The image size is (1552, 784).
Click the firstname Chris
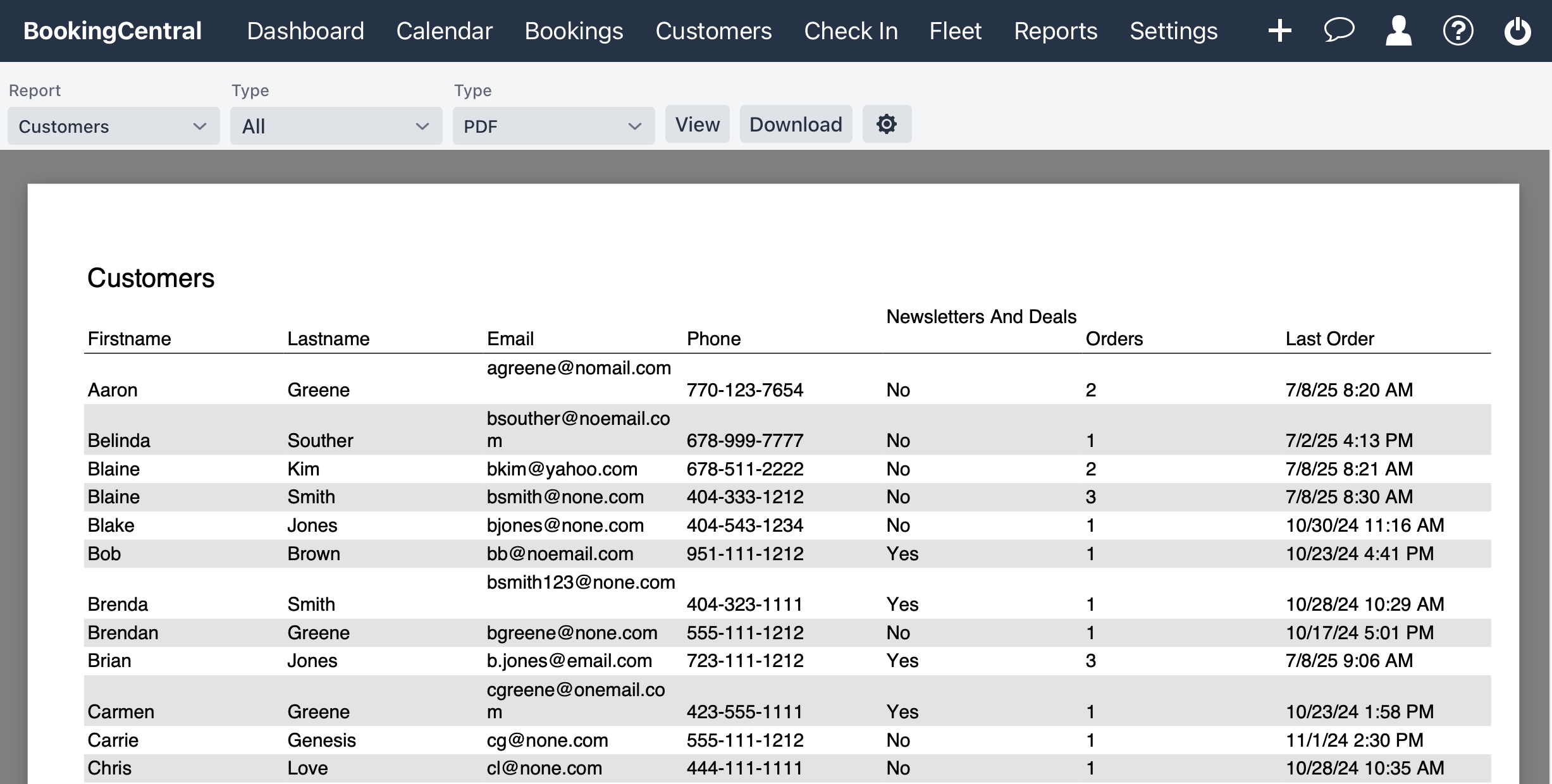tap(110, 768)
